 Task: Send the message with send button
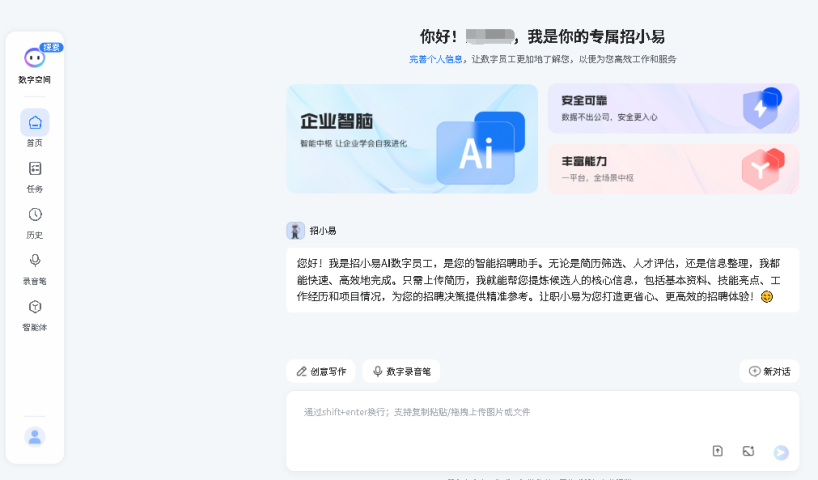pos(781,452)
